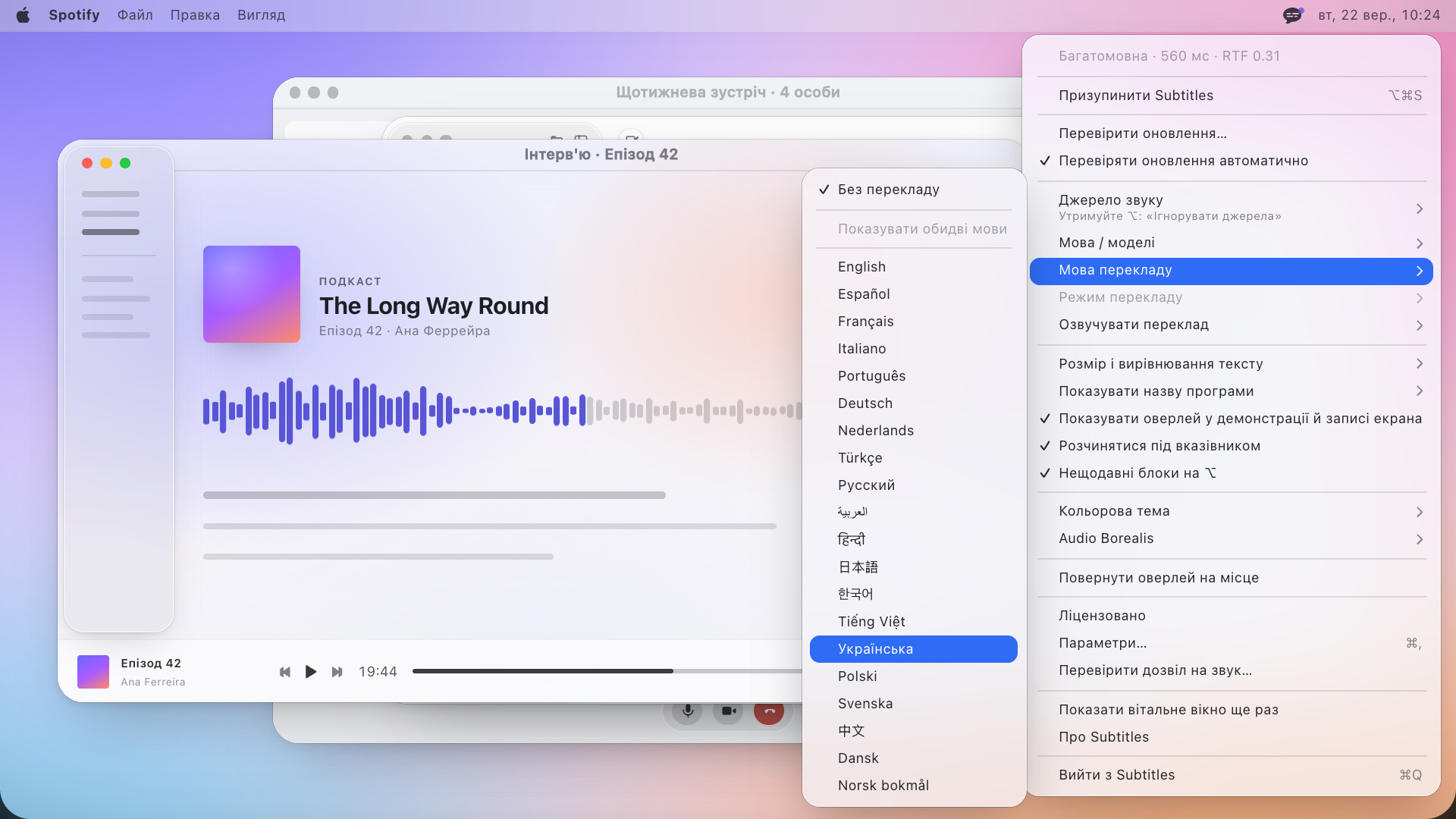Open the Правка menu

pos(195,15)
